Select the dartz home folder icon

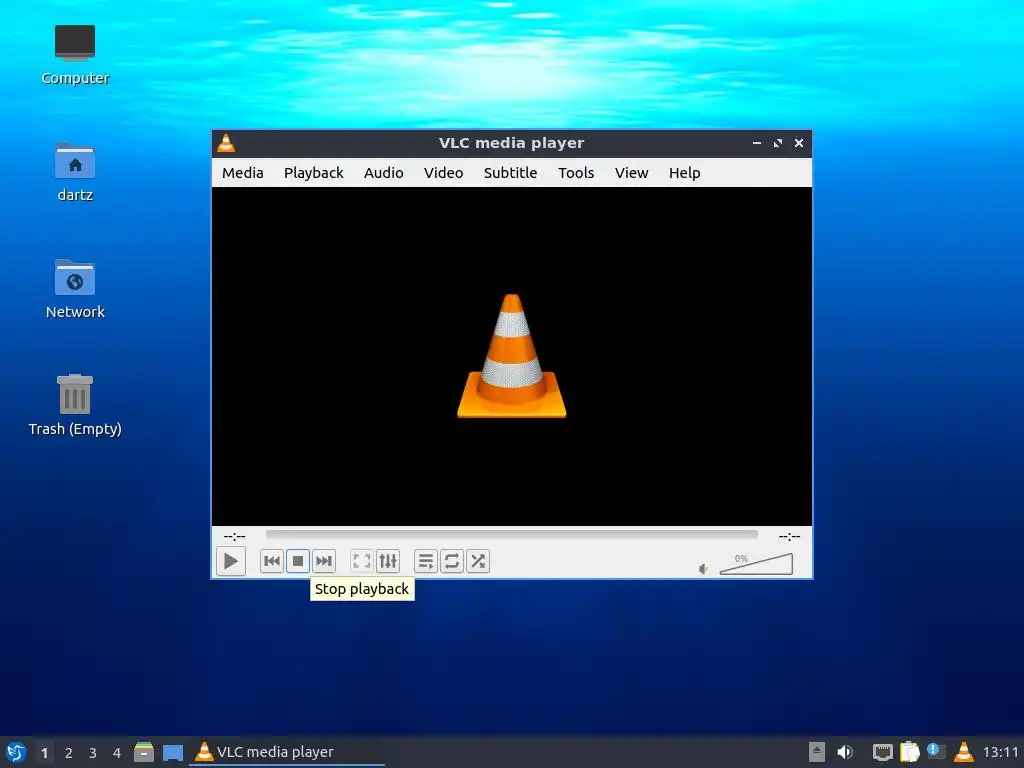tap(75, 172)
